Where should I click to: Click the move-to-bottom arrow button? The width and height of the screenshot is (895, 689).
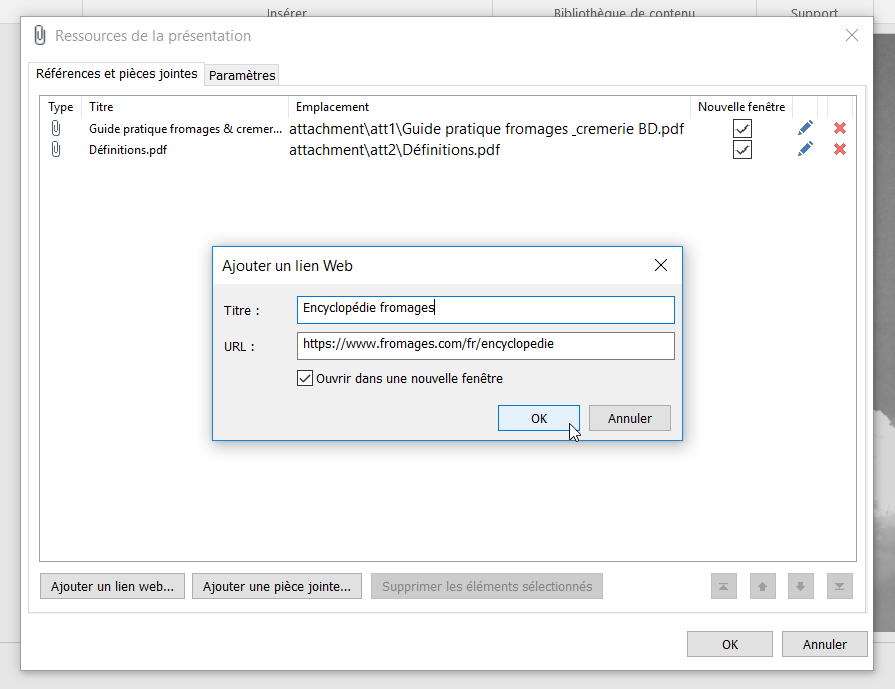coord(839,587)
